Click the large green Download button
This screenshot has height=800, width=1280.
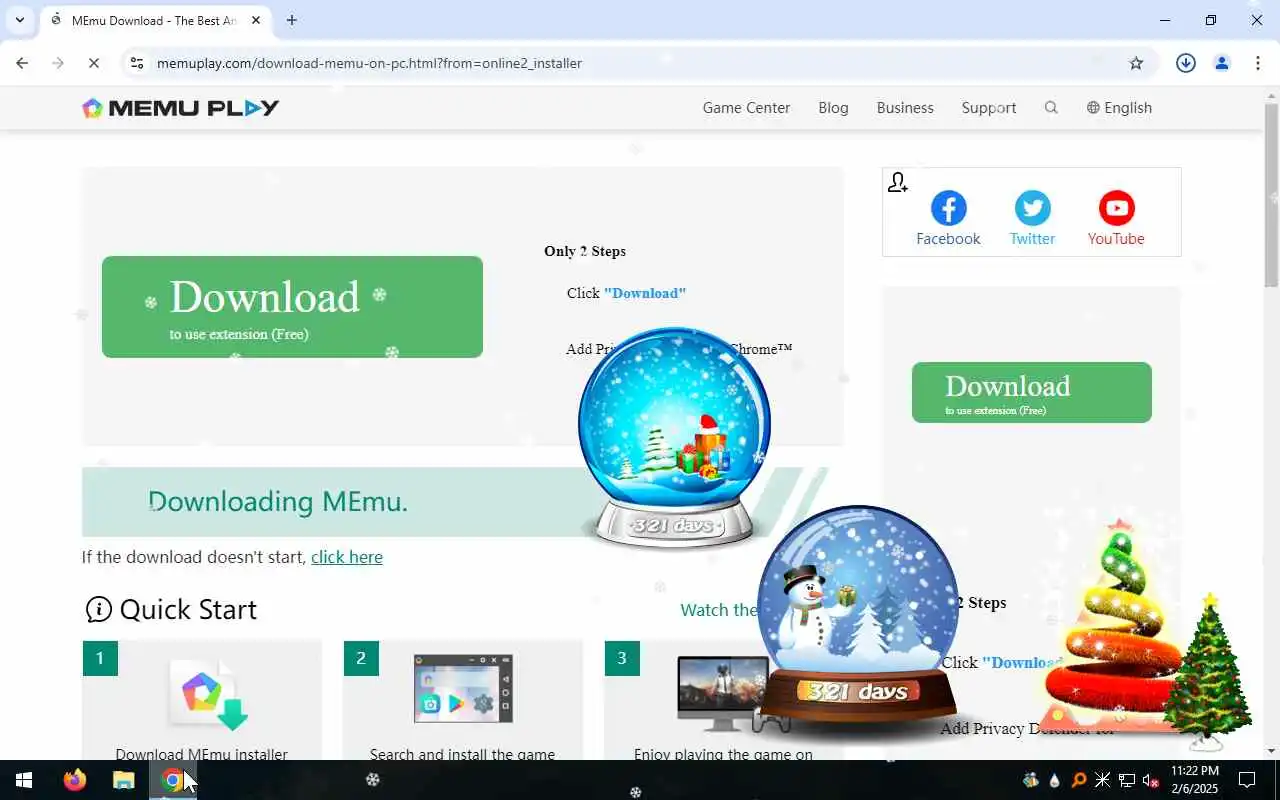point(292,307)
